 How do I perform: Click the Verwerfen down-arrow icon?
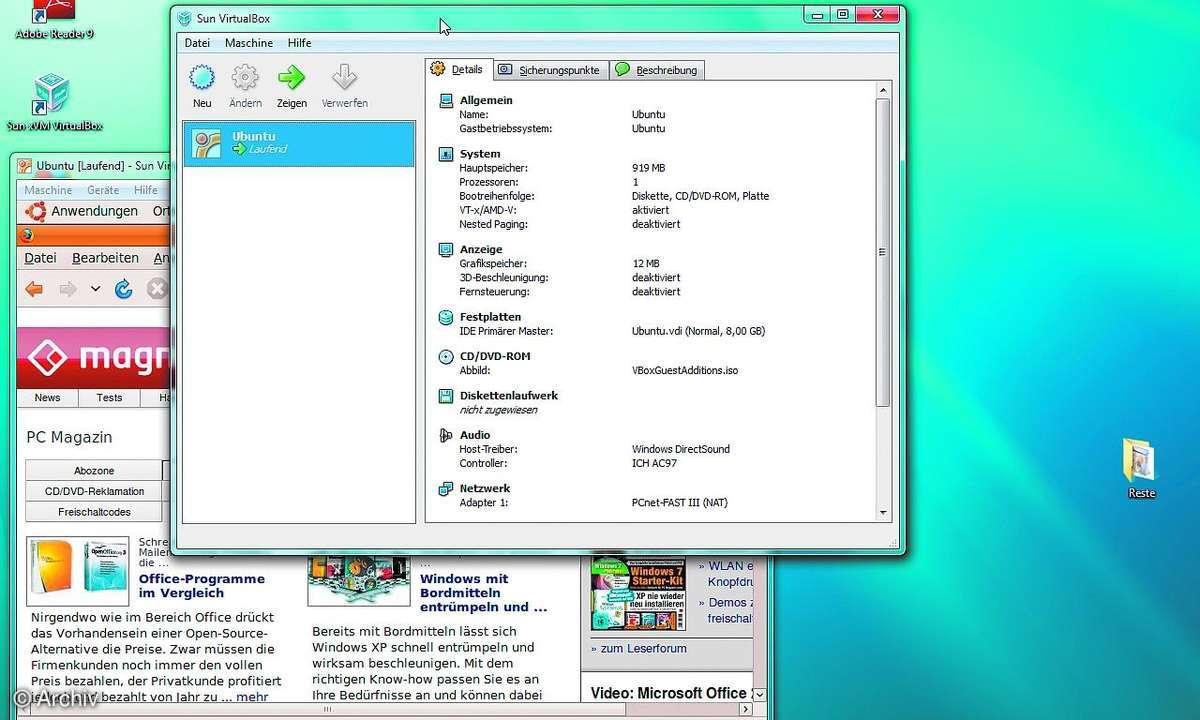[344, 78]
